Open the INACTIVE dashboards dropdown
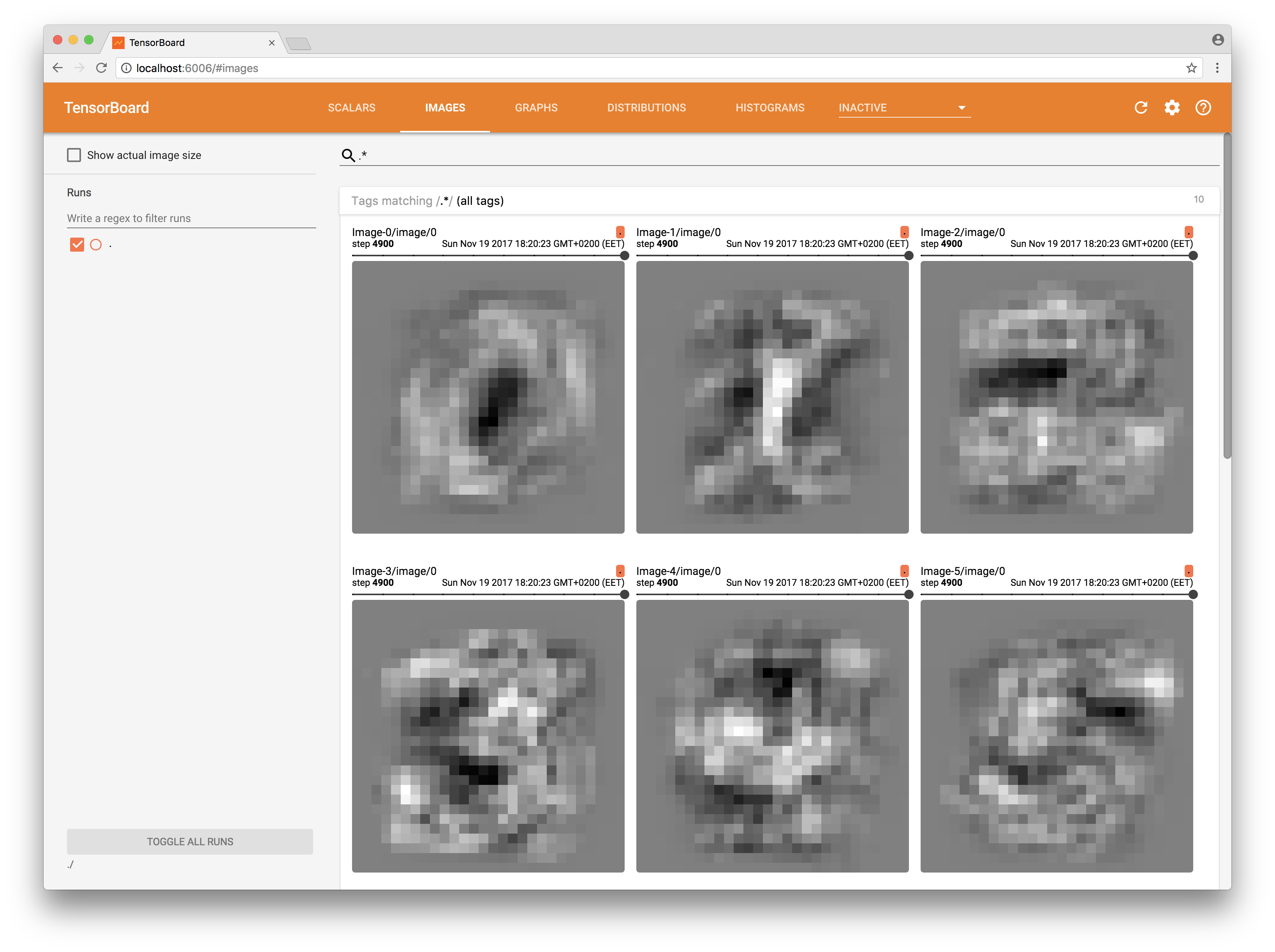 pos(904,108)
